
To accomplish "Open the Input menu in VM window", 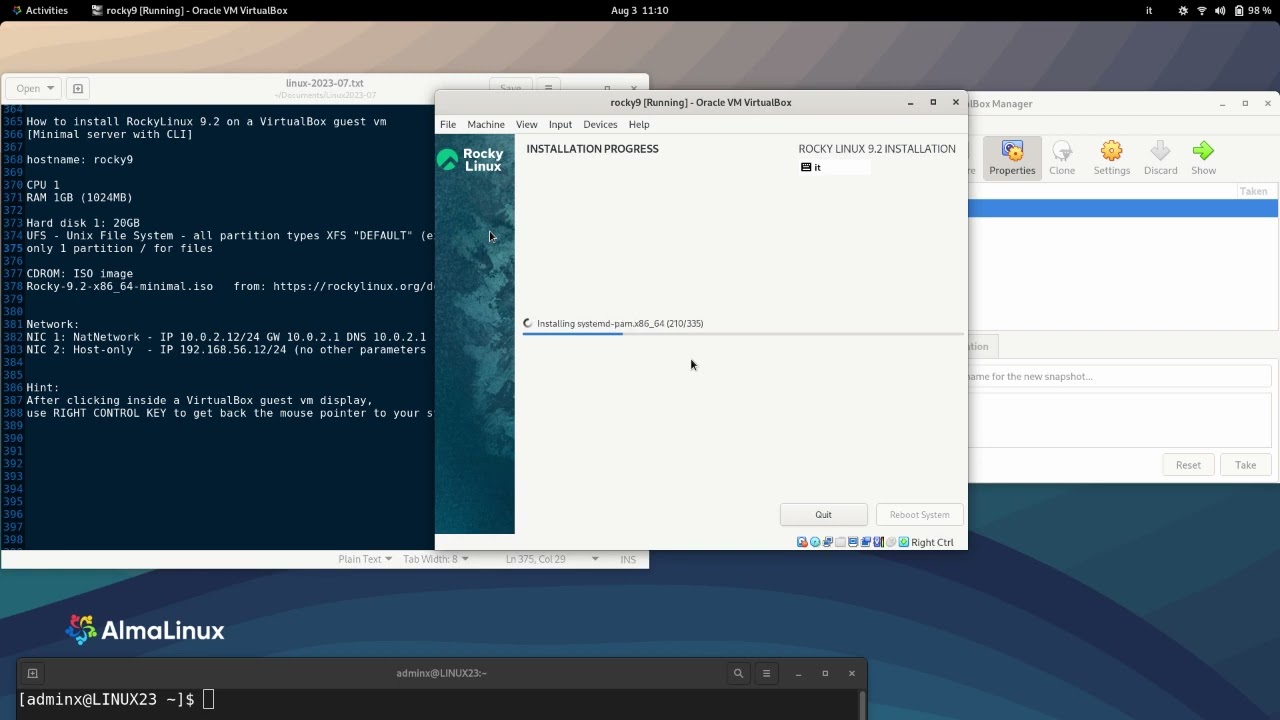I will [560, 124].
